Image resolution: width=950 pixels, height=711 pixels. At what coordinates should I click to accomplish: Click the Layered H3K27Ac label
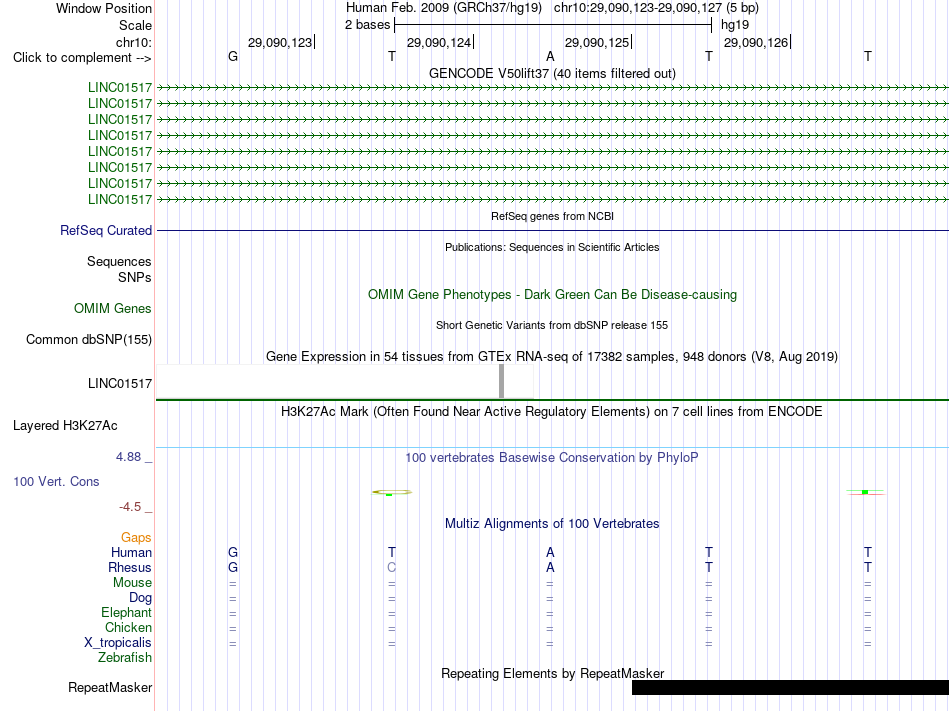pyautogui.click(x=65, y=426)
